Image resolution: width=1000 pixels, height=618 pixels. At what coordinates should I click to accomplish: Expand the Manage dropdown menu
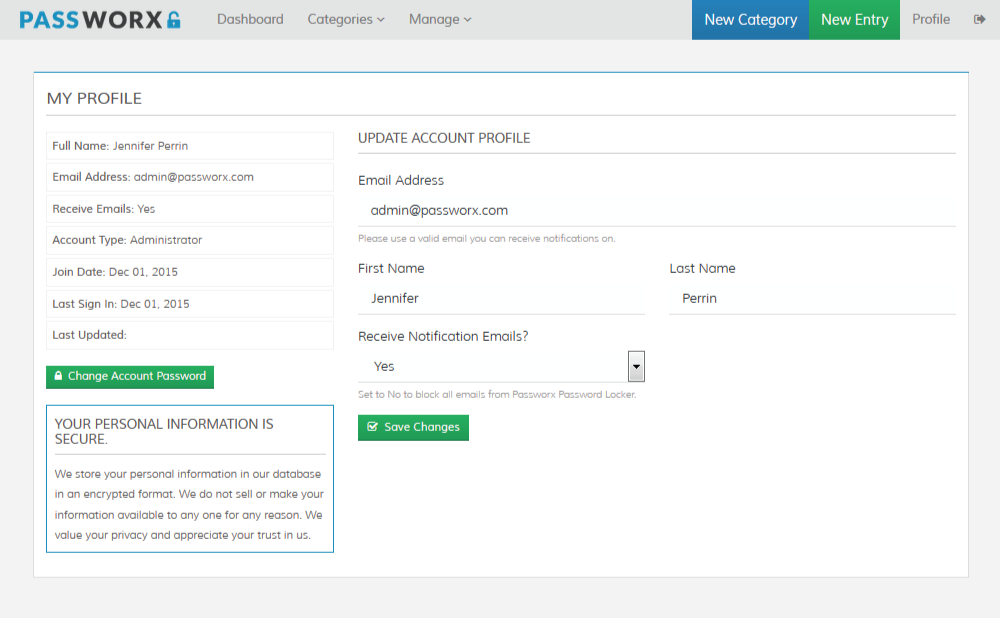click(x=440, y=19)
